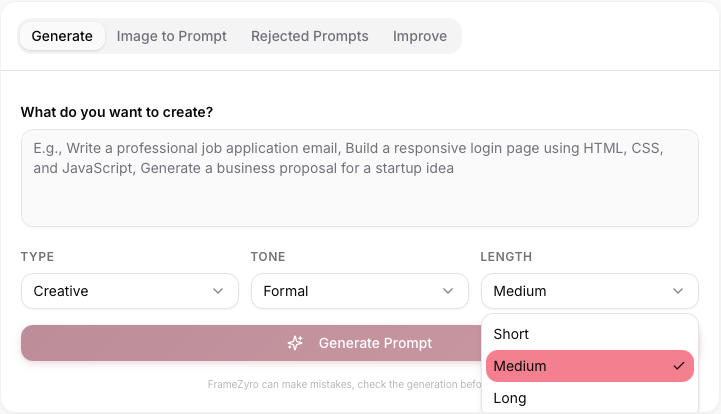721x414 pixels.
Task: Click the FrameZyro mistakes disclaimer text
Action: (x=344, y=385)
